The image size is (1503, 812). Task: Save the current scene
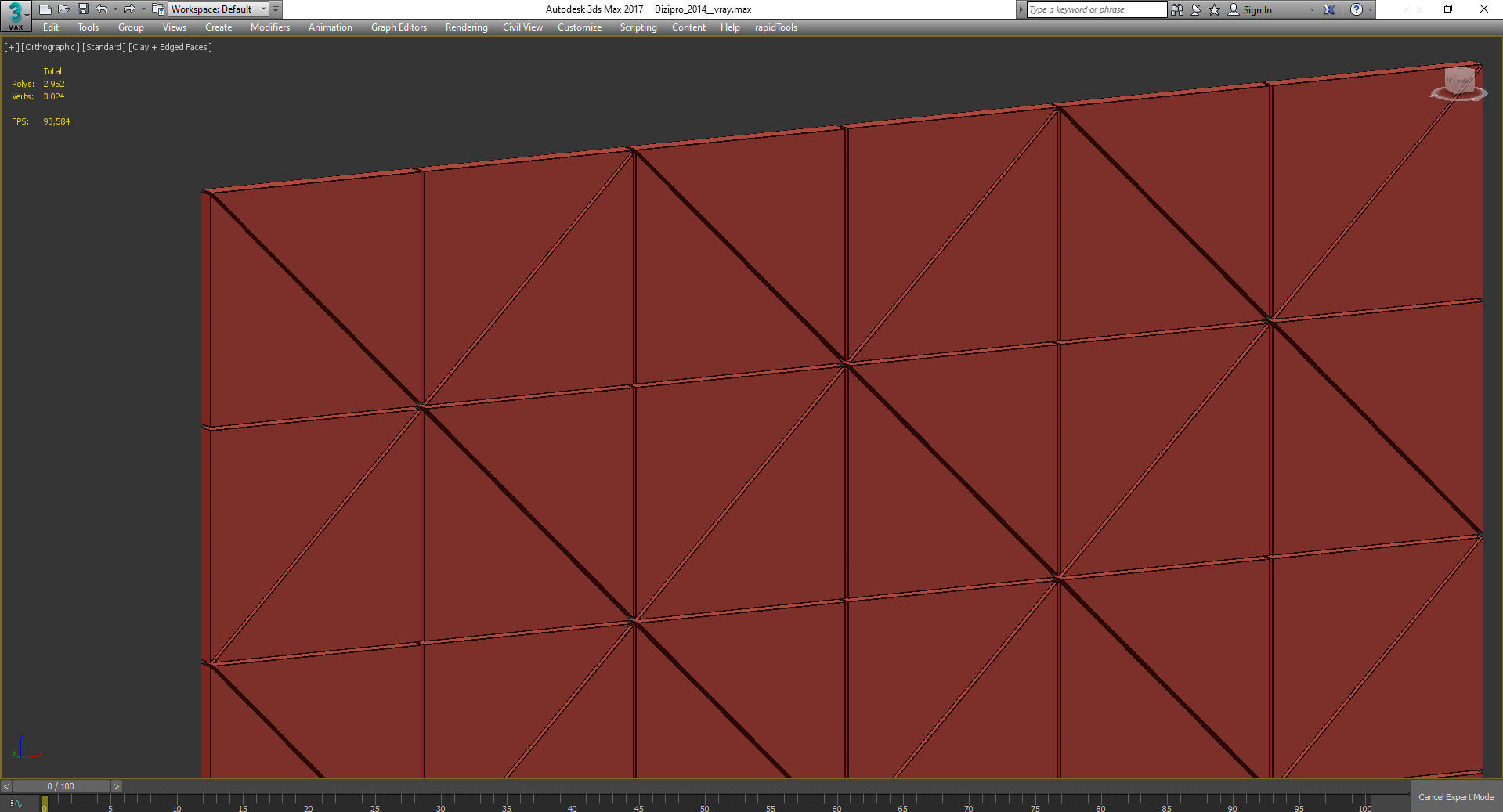click(x=82, y=9)
